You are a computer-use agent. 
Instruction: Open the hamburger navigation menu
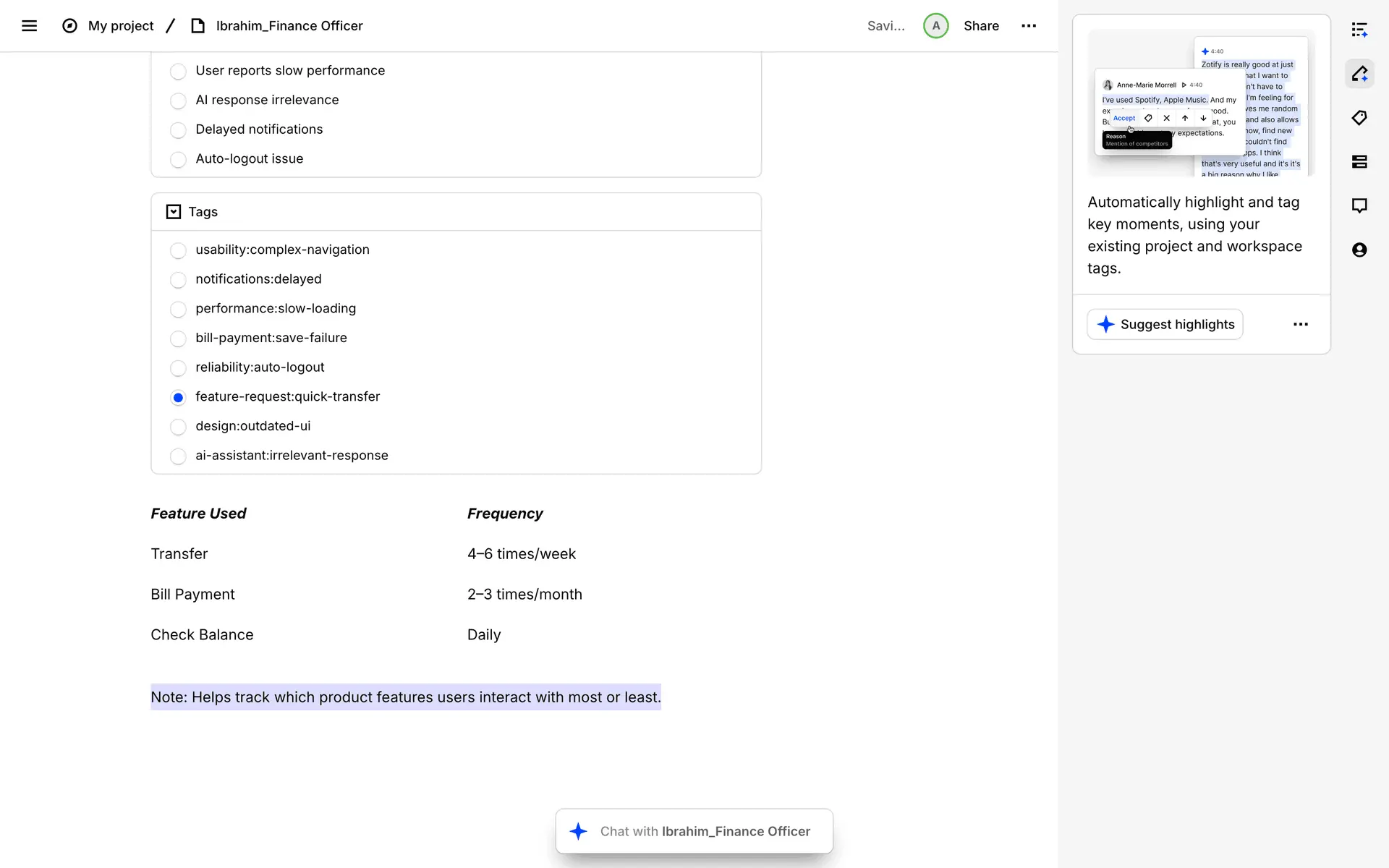tap(29, 26)
